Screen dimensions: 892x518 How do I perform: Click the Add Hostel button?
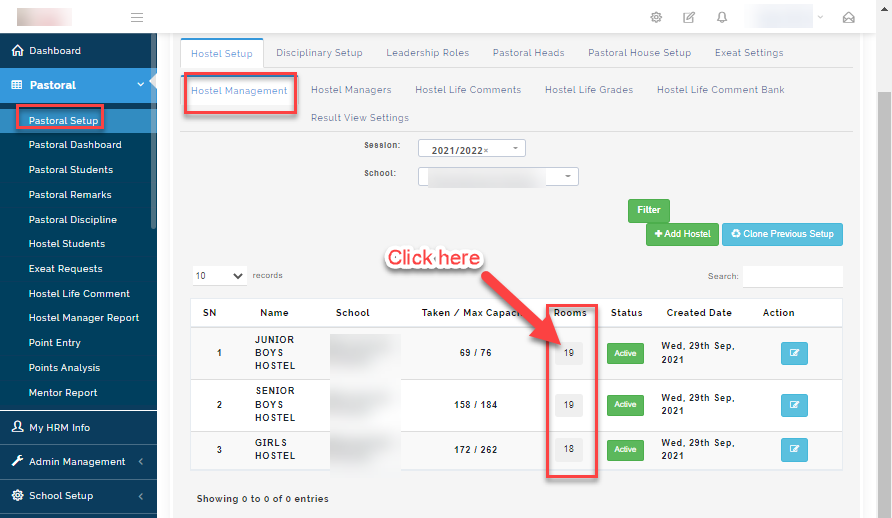point(682,234)
